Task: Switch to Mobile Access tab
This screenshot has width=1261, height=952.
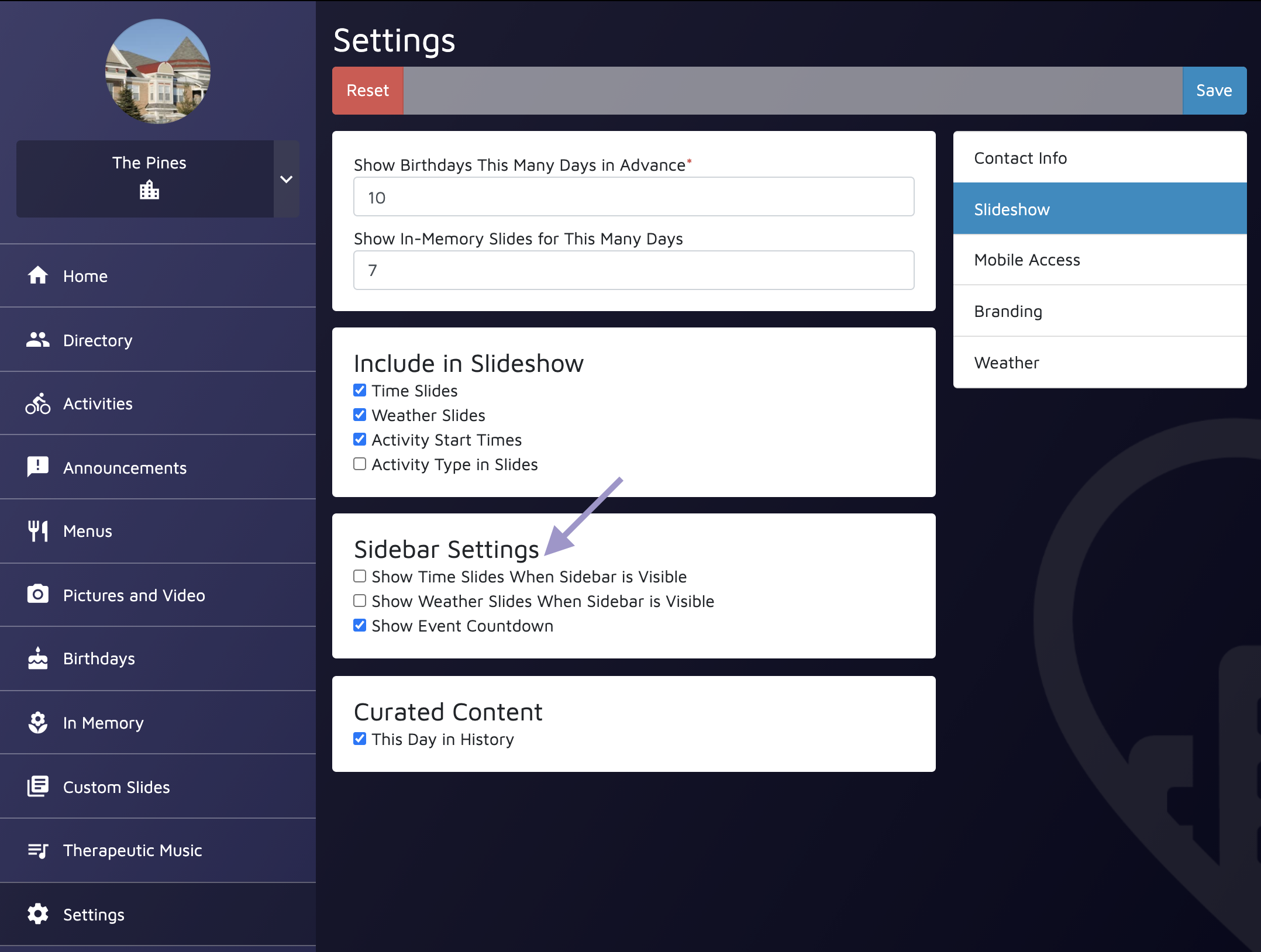Action: pyautogui.click(x=1100, y=260)
